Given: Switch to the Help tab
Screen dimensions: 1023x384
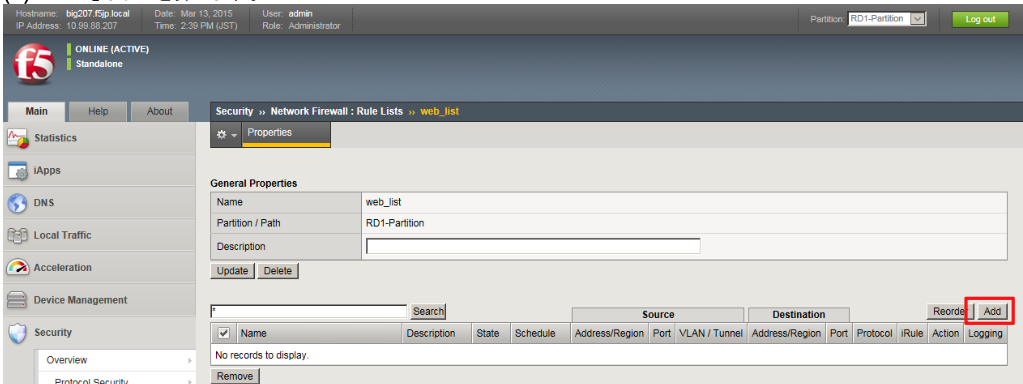Looking at the screenshot, I should pyautogui.click(x=98, y=111).
